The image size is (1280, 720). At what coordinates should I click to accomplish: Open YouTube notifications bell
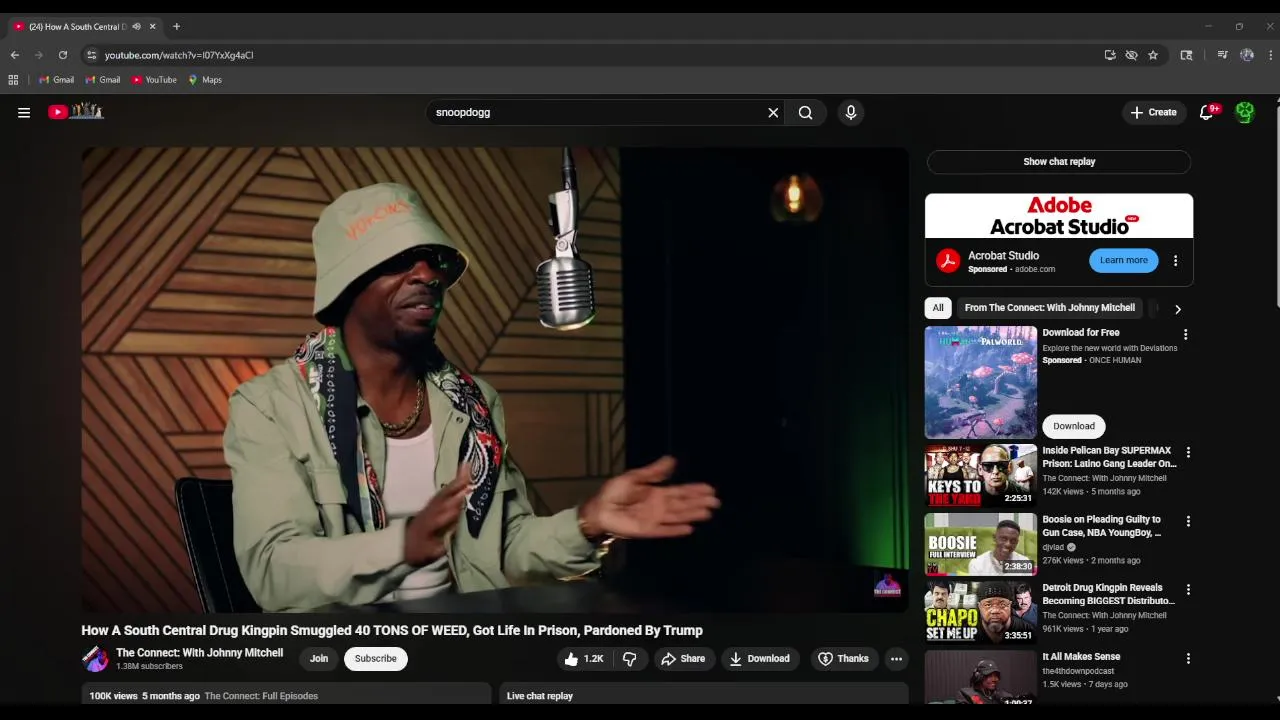tap(1207, 113)
